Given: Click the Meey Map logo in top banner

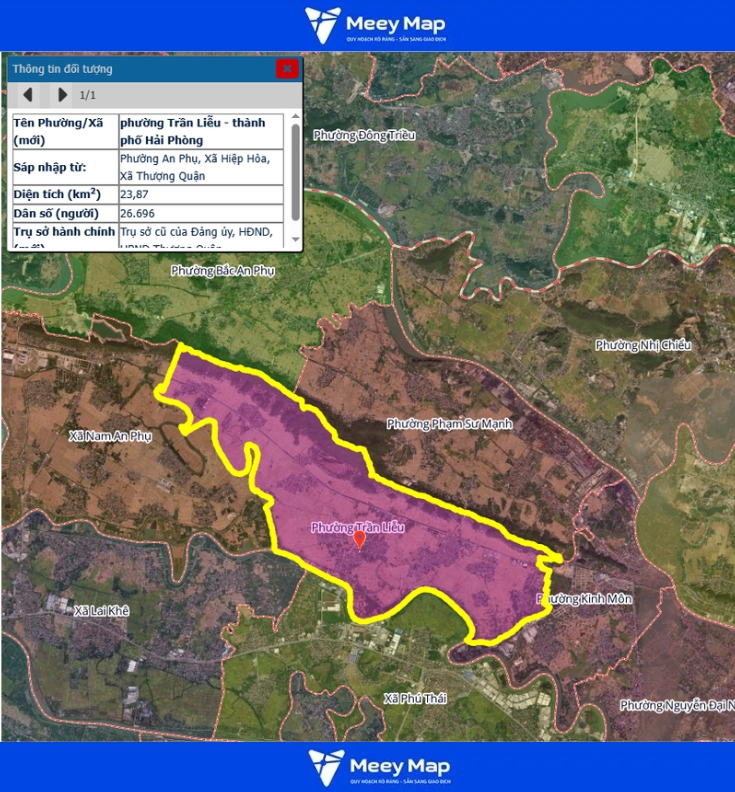Looking at the screenshot, I should [x=376, y=25].
